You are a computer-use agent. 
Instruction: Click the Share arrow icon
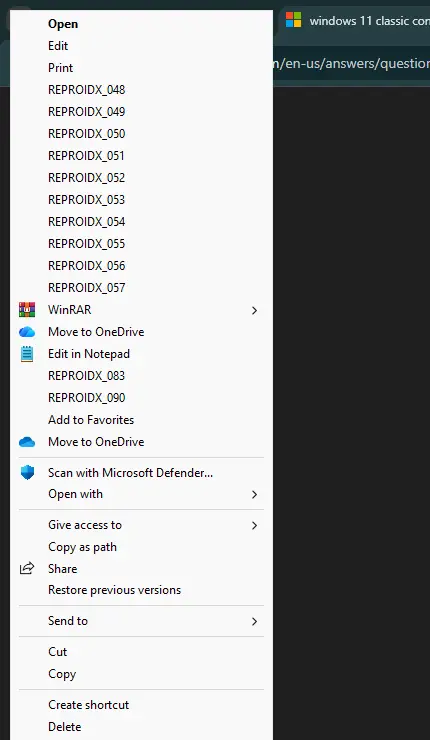pos(27,568)
